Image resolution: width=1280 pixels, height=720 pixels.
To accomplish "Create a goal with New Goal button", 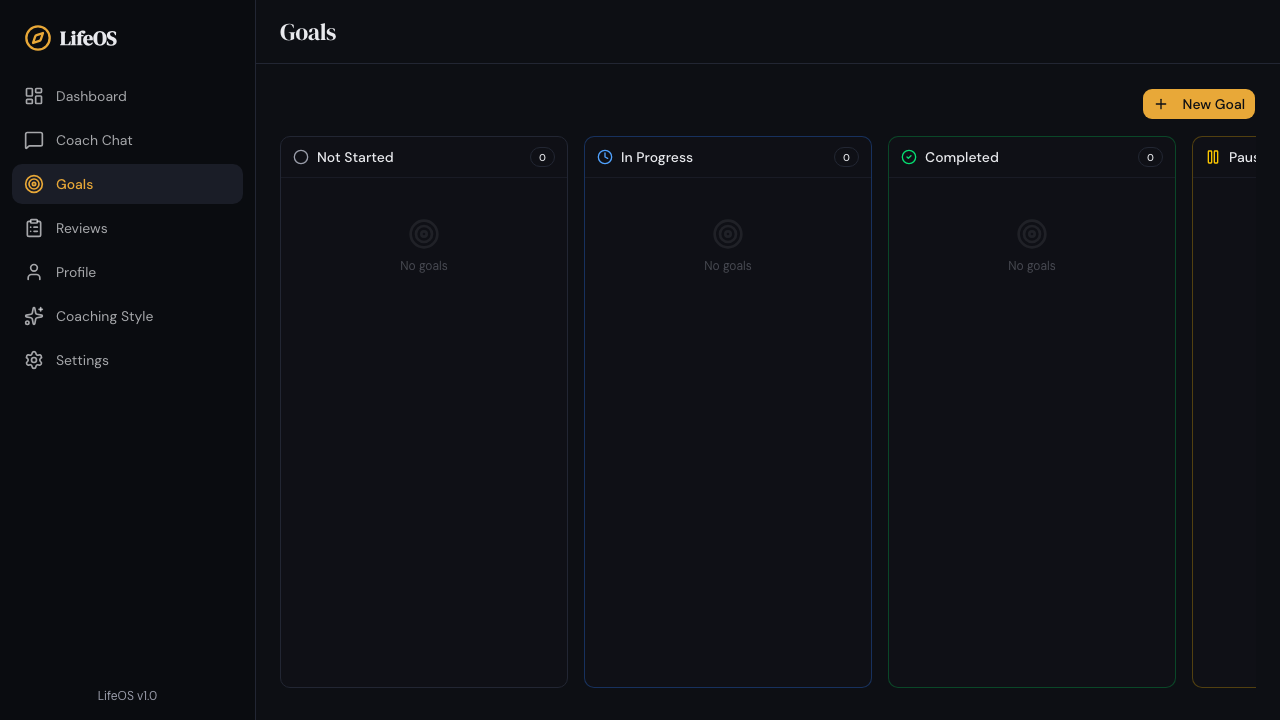I will point(1199,104).
